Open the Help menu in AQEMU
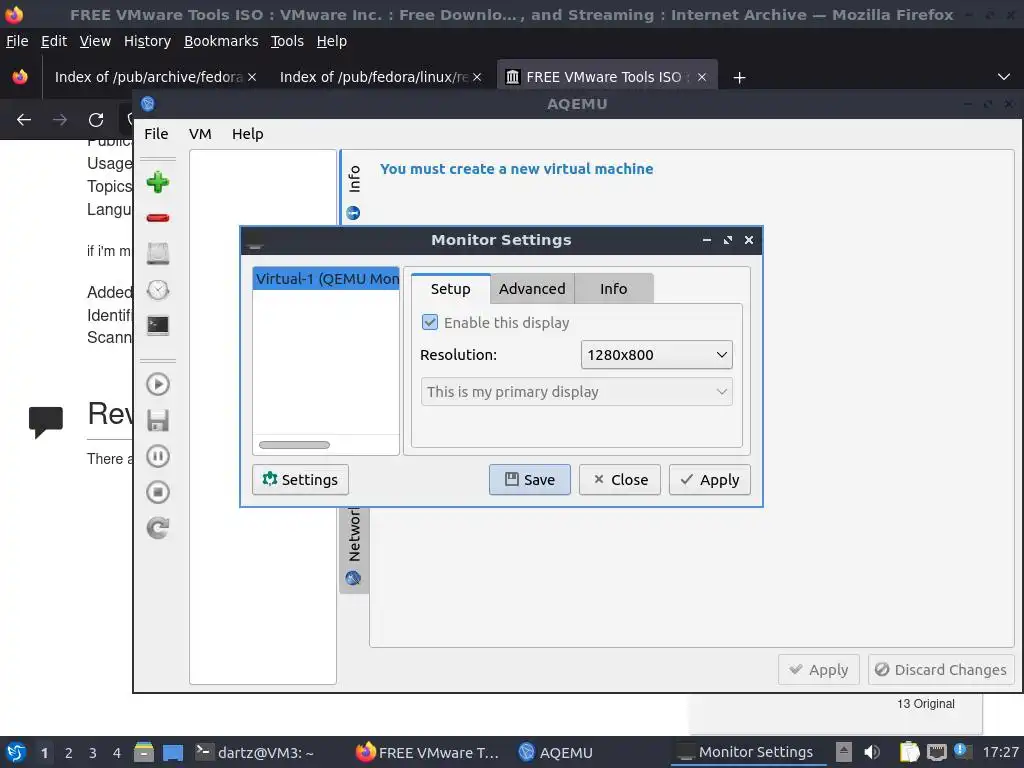 [248, 134]
